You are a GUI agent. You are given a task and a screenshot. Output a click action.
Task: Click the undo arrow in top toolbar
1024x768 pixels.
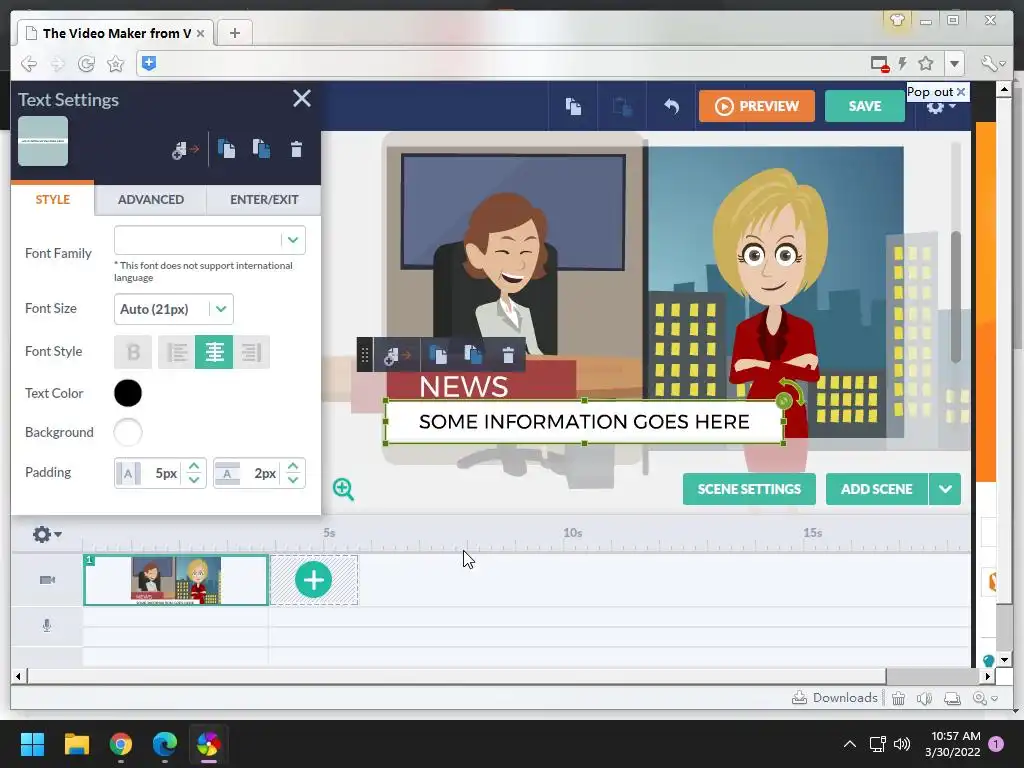pos(671,106)
